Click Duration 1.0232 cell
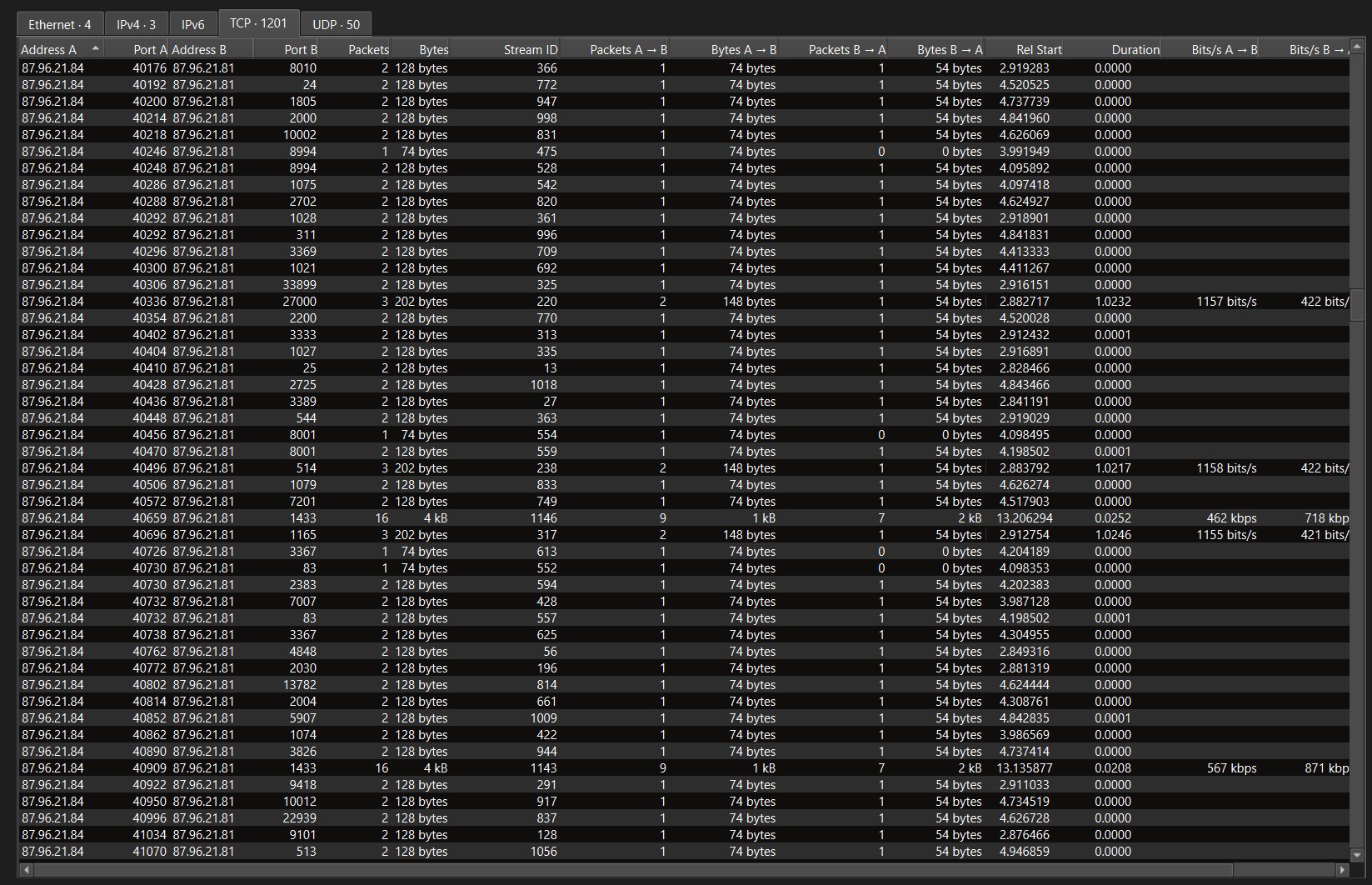This screenshot has height=885, width=1372. [1113, 302]
